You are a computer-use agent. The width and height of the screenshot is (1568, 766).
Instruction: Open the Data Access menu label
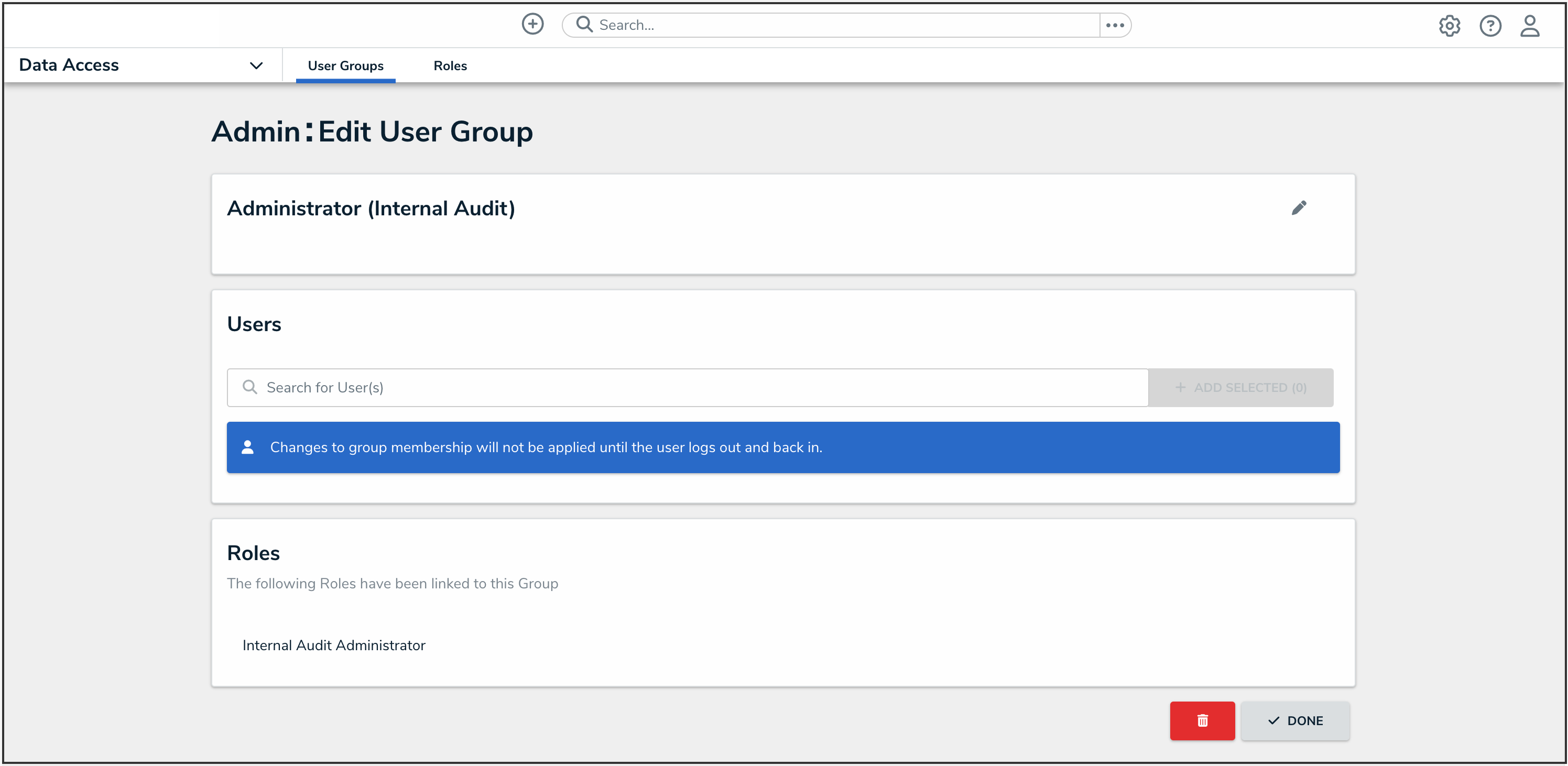click(69, 65)
